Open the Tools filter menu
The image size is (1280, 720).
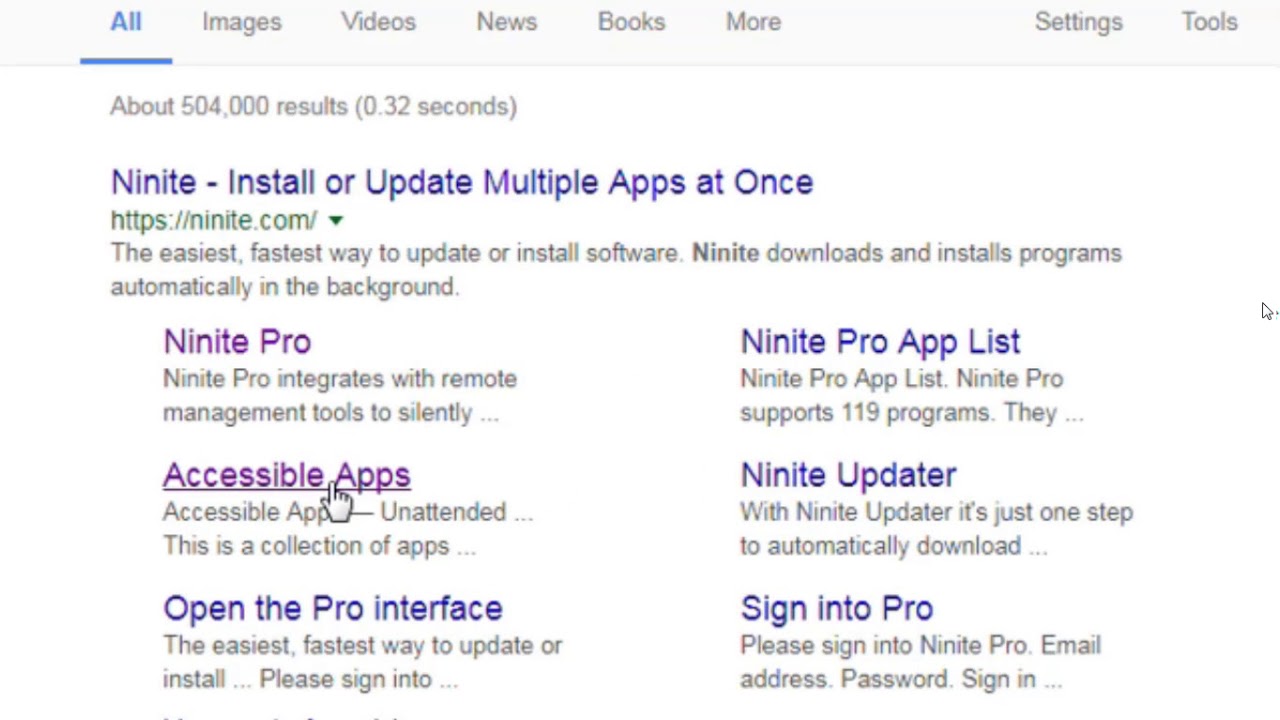coord(1210,22)
